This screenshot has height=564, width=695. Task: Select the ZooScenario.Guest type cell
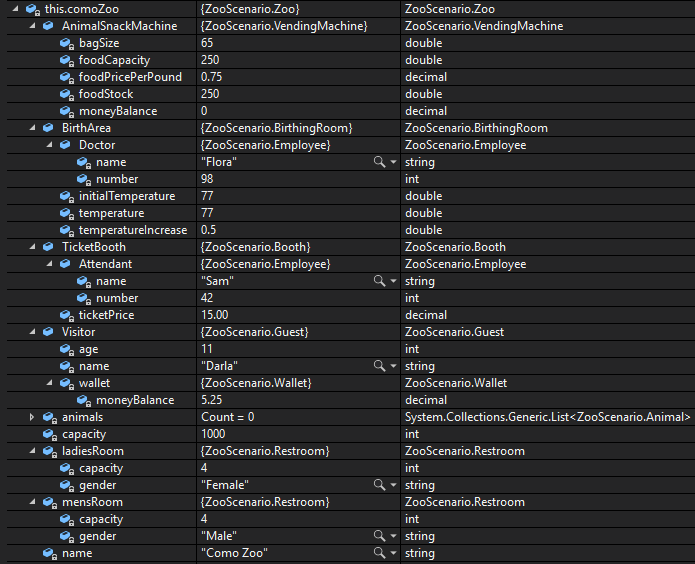point(454,332)
